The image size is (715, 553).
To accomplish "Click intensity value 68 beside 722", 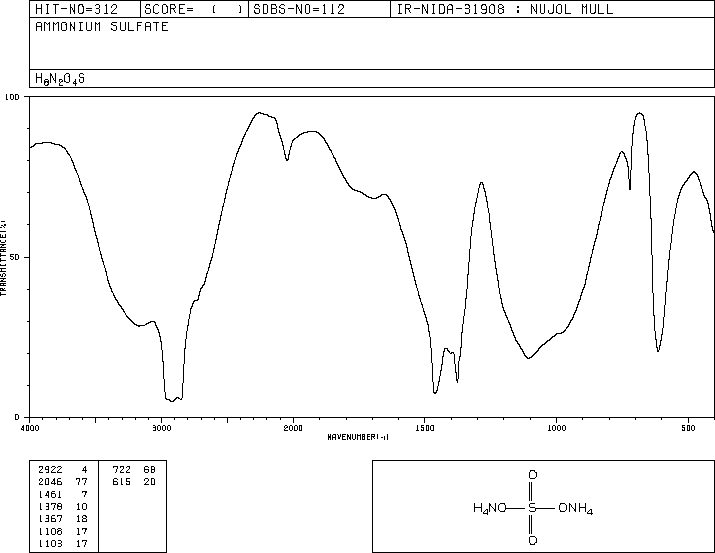I will click(x=150, y=469).
